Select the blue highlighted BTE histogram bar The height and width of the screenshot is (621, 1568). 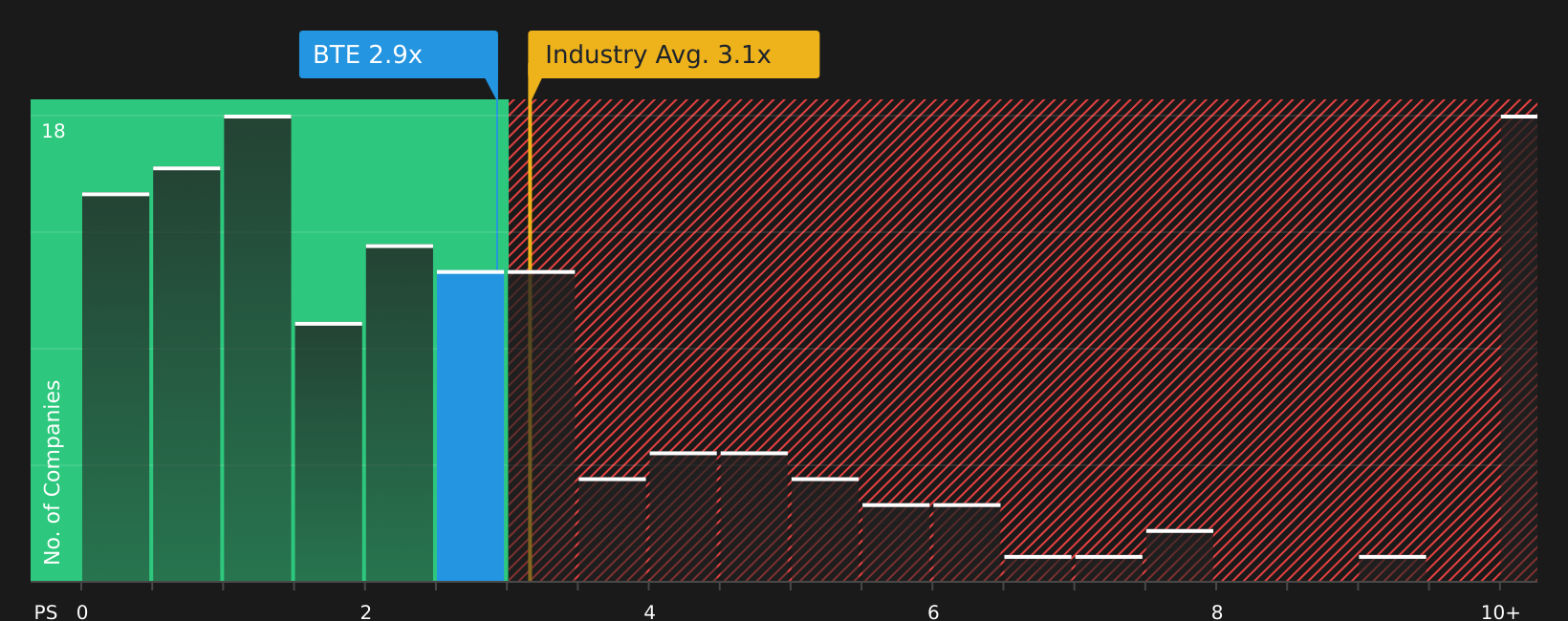(x=470, y=426)
